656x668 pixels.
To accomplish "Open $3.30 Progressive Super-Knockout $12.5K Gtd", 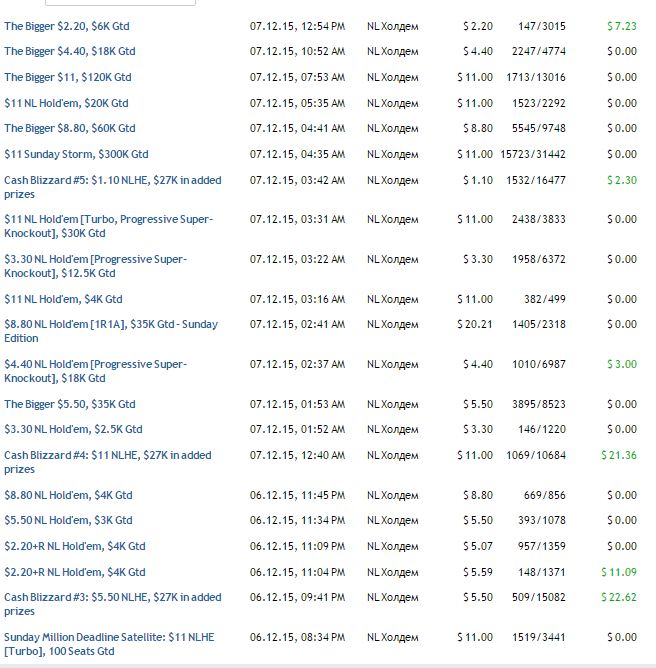I will tap(95, 259).
